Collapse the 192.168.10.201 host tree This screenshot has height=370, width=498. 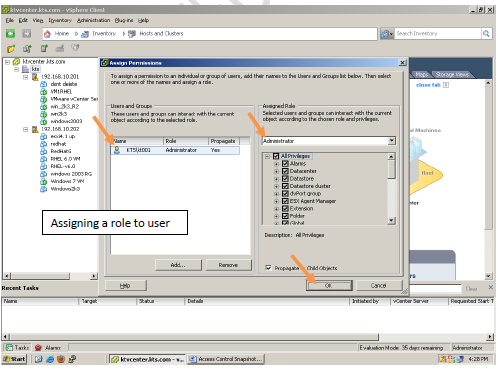pos(26,77)
